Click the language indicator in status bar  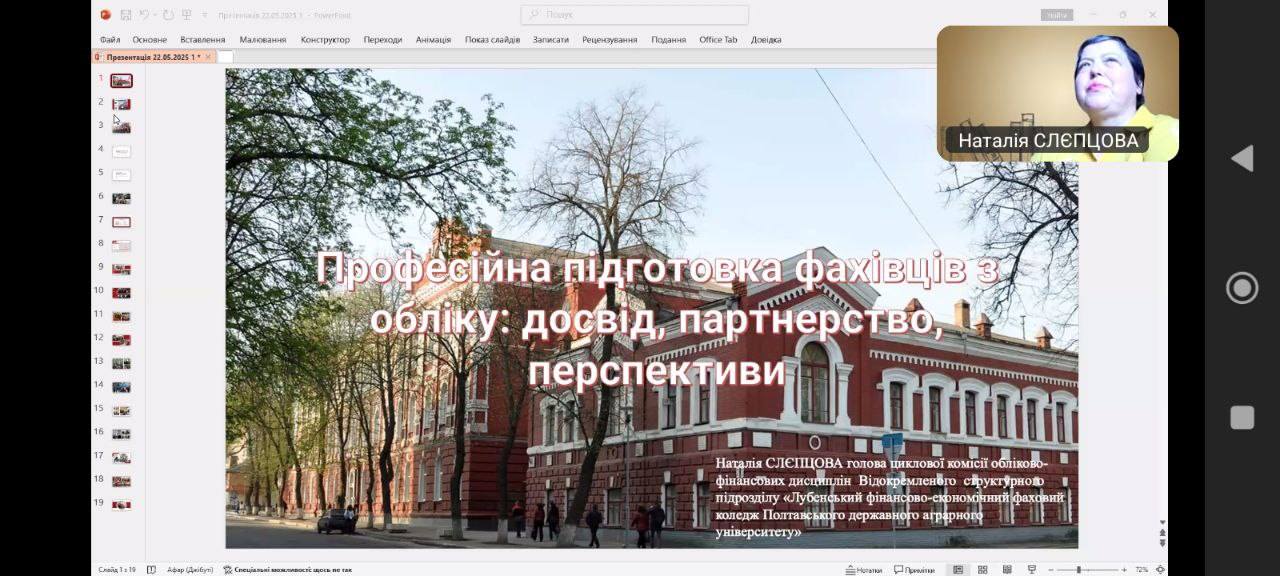[190, 570]
